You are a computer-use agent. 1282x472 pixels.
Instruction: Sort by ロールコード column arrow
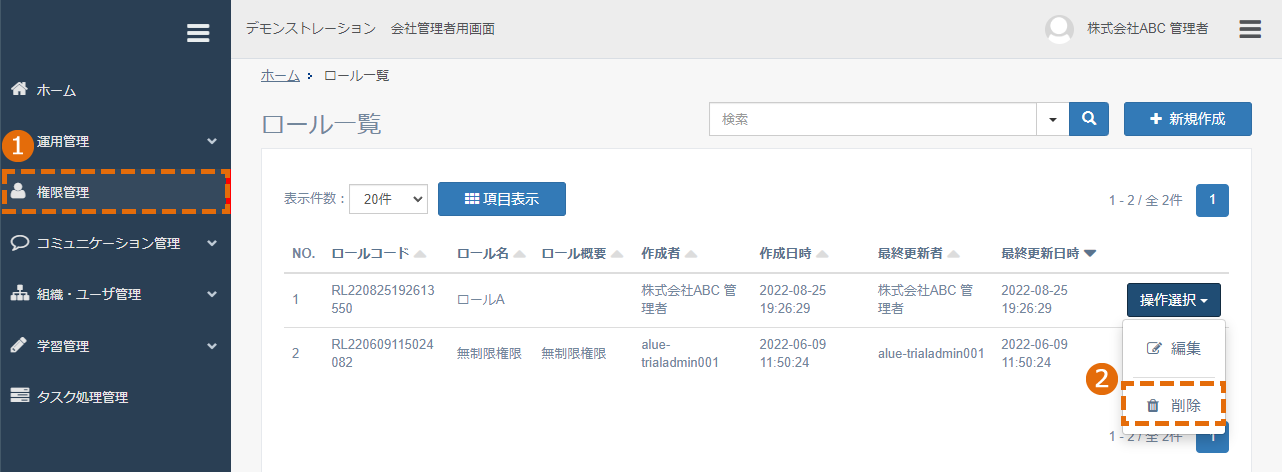[x=420, y=254]
